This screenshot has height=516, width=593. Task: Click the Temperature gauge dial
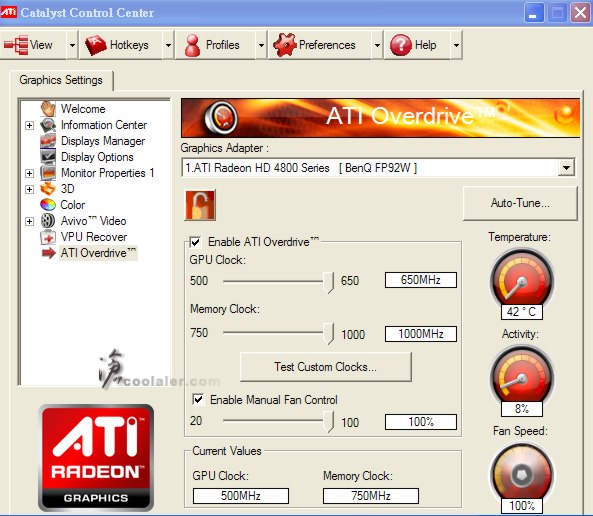pos(522,280)
